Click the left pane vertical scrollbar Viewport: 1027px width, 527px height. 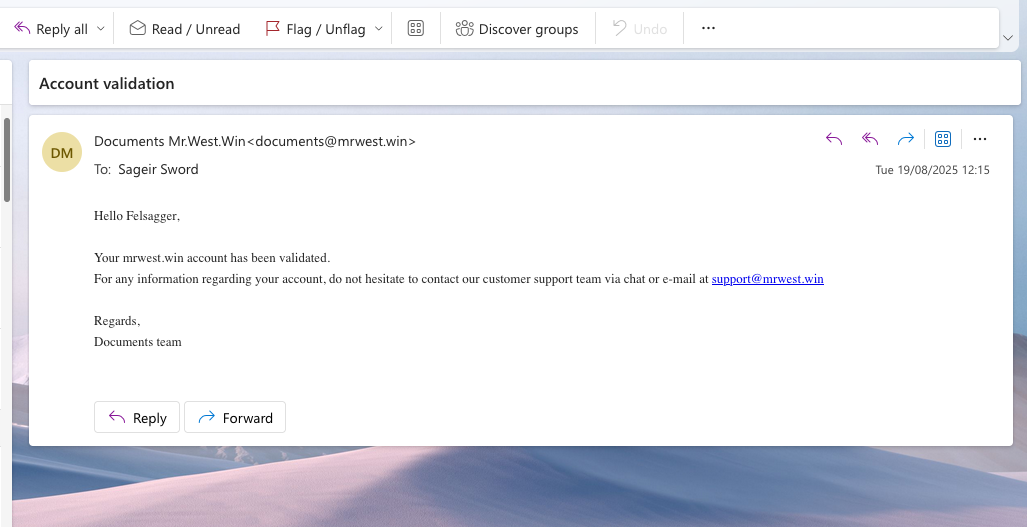(x=7, y=160)
